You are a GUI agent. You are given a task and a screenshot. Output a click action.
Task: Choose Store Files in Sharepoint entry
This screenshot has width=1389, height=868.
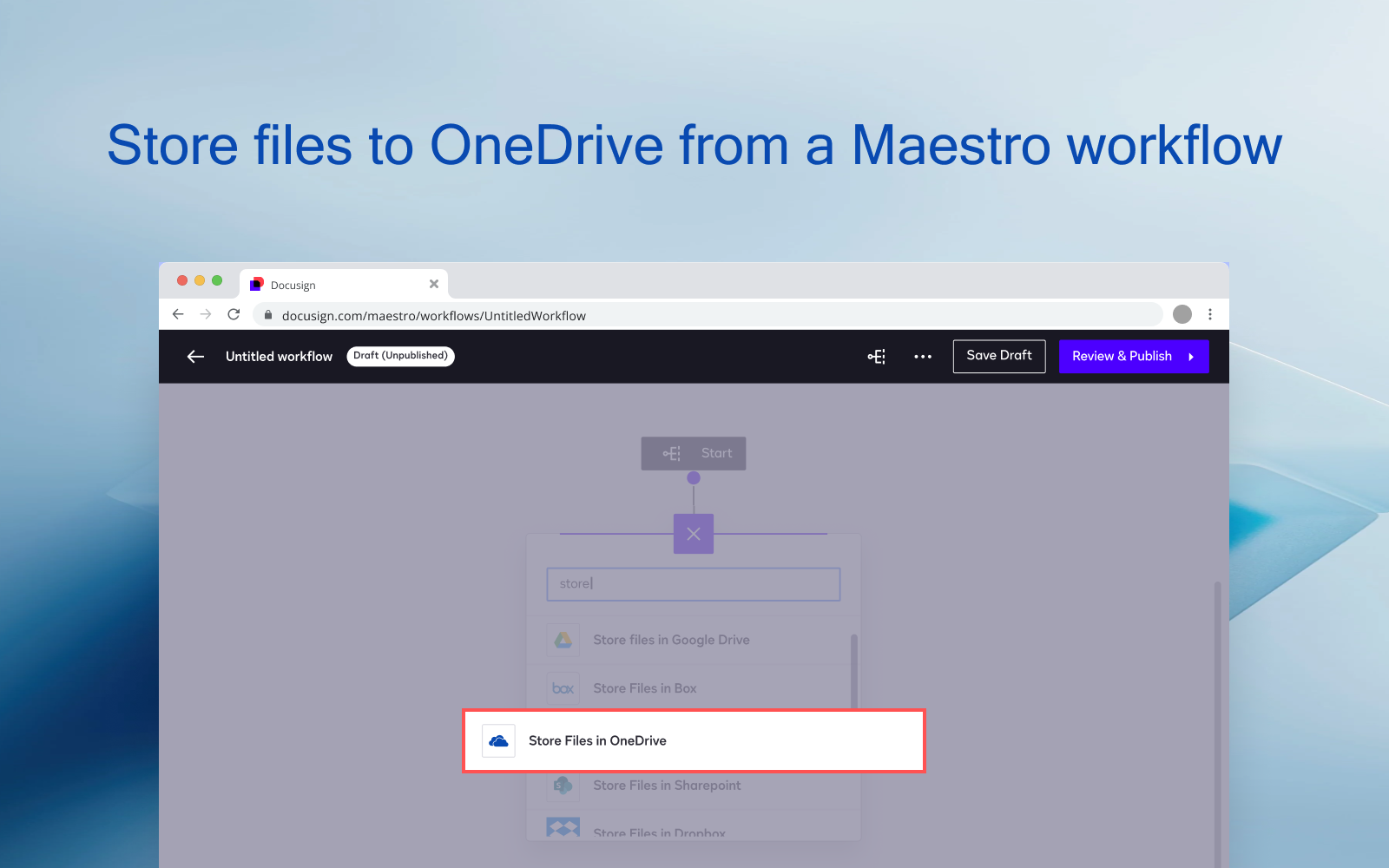click(667, 786)
